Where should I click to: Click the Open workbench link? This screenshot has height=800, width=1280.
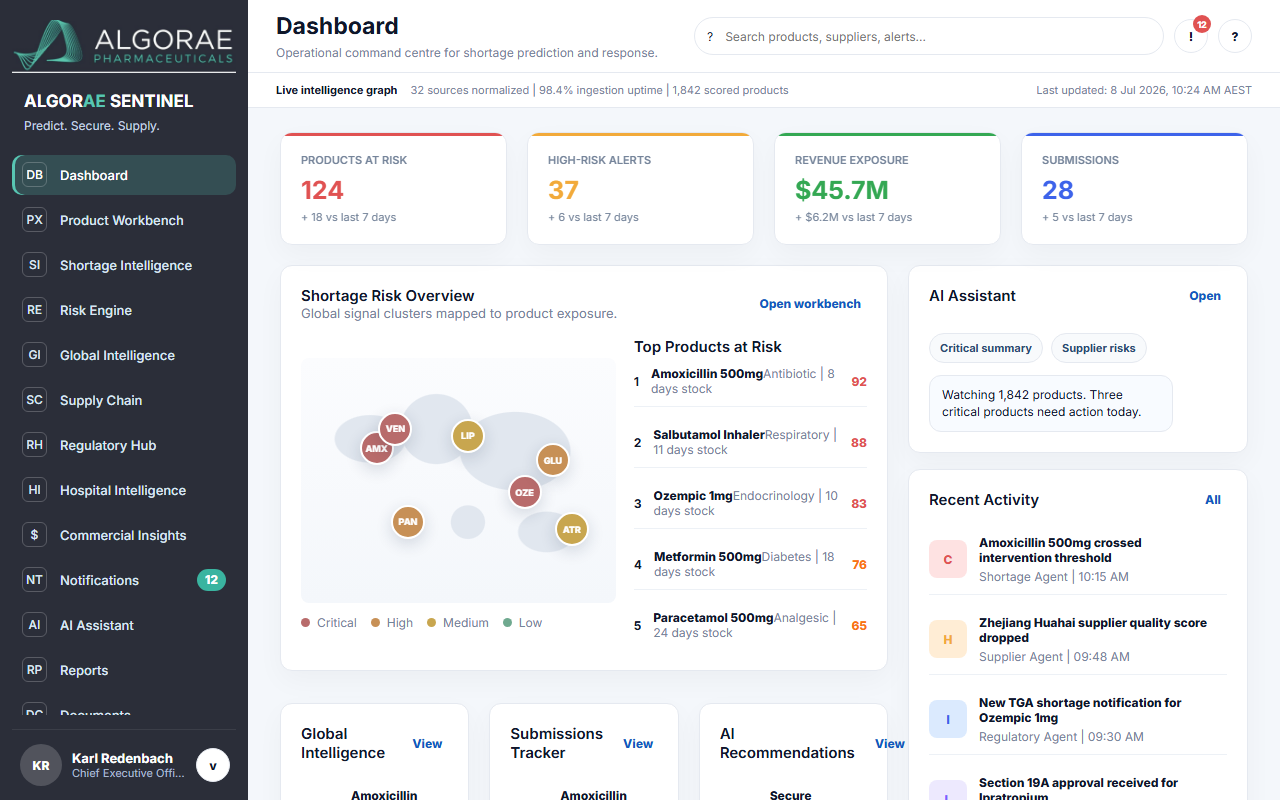point(810,304)
